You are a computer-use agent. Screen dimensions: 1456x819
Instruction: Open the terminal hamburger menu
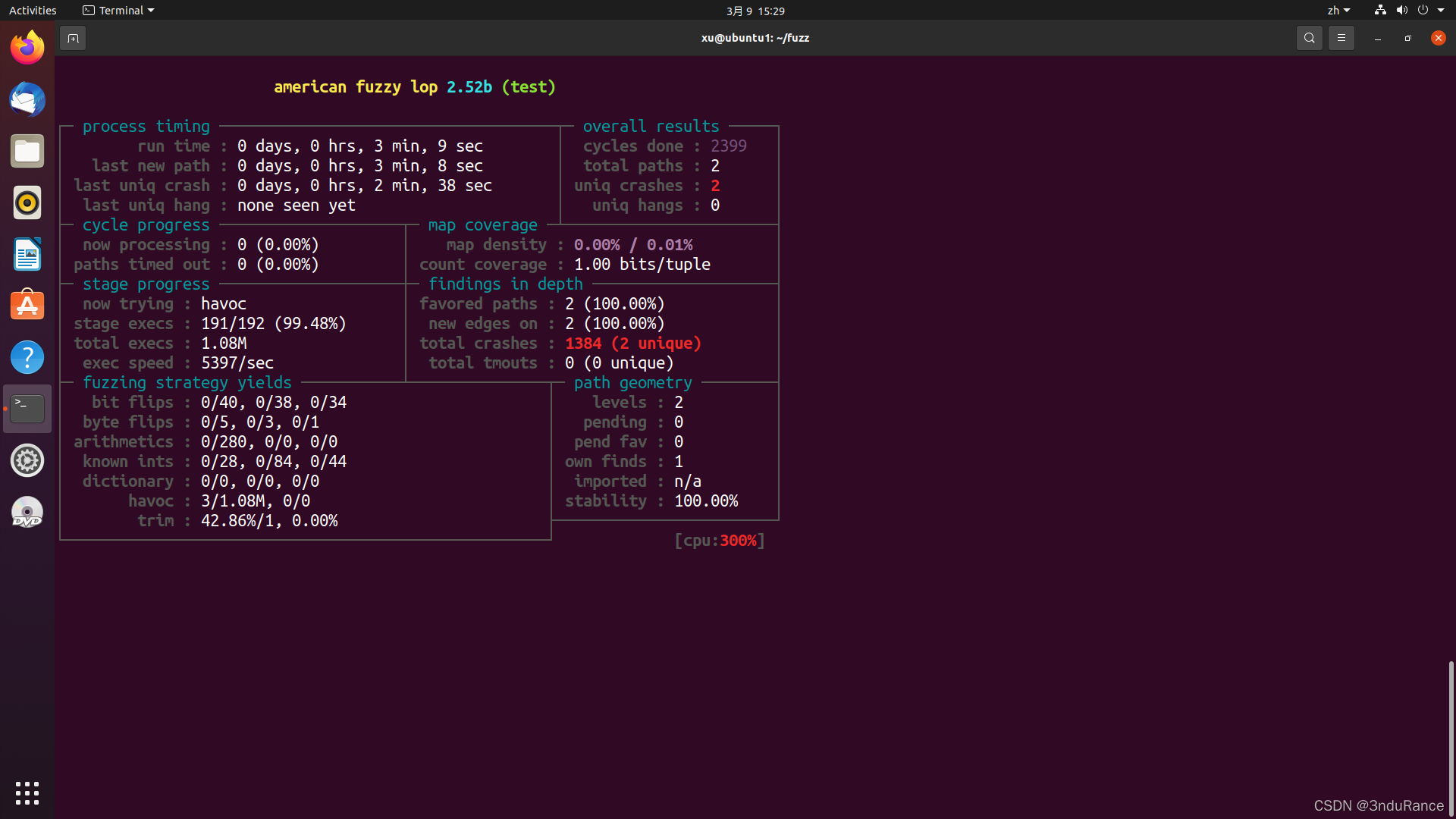point(1341,38)
